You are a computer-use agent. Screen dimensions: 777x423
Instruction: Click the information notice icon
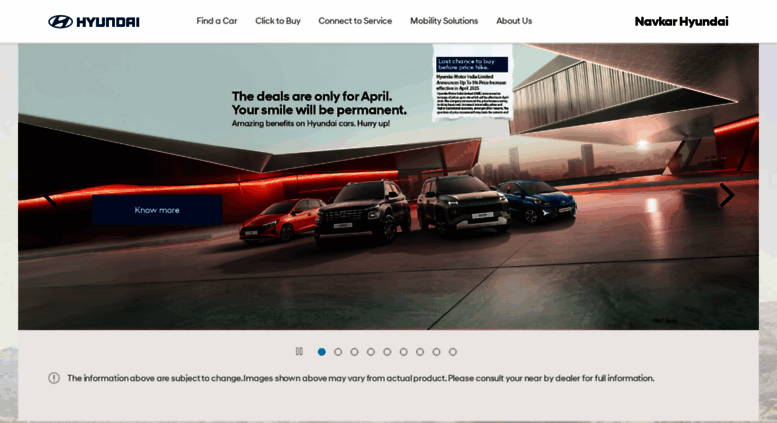pos(54,378)
